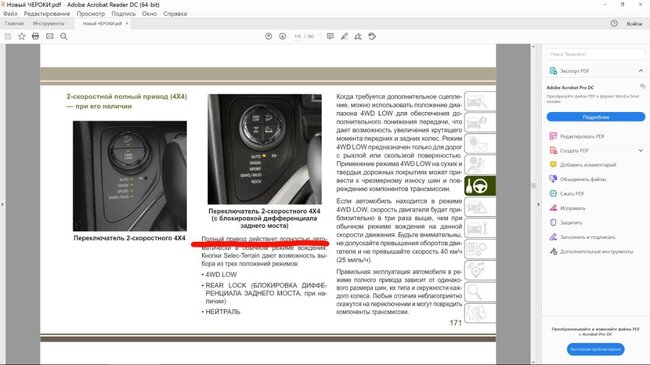The width and height of the screenshot is (650, 365).
Task: Send file by email icon
Action: [x=50, y=36]
